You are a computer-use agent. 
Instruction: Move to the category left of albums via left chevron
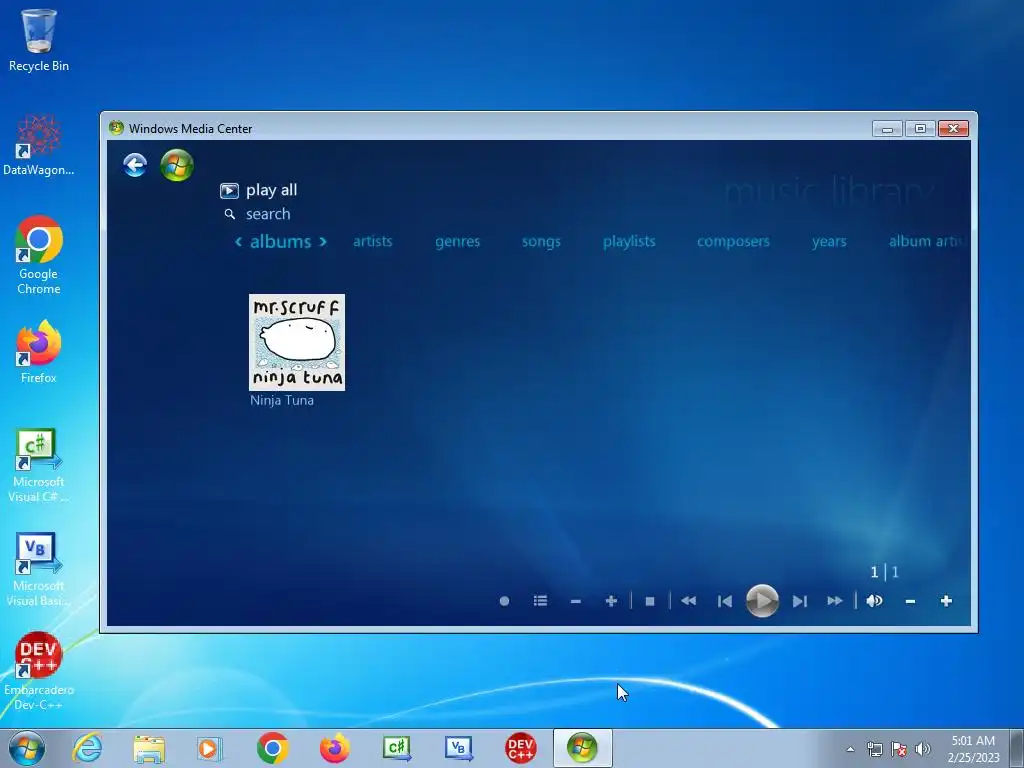(x=238, y=242)
